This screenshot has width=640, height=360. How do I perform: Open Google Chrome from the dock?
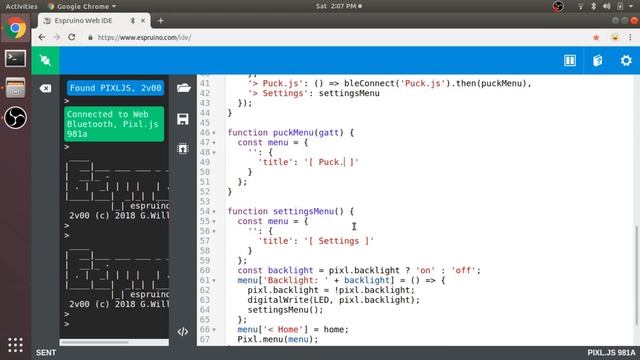pos(16,28)
